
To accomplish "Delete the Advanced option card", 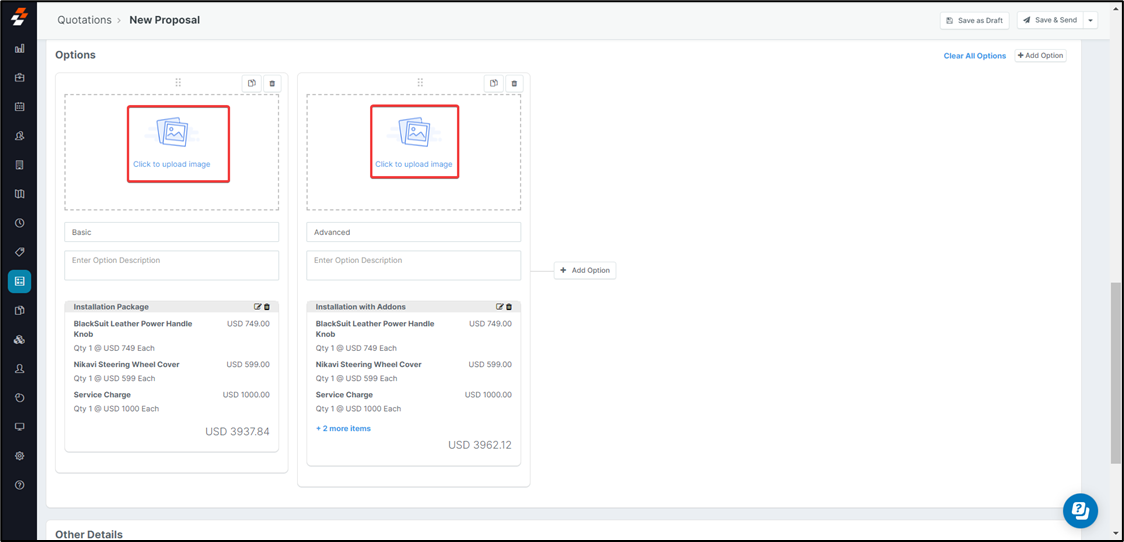I will click(x=514, y=84).
